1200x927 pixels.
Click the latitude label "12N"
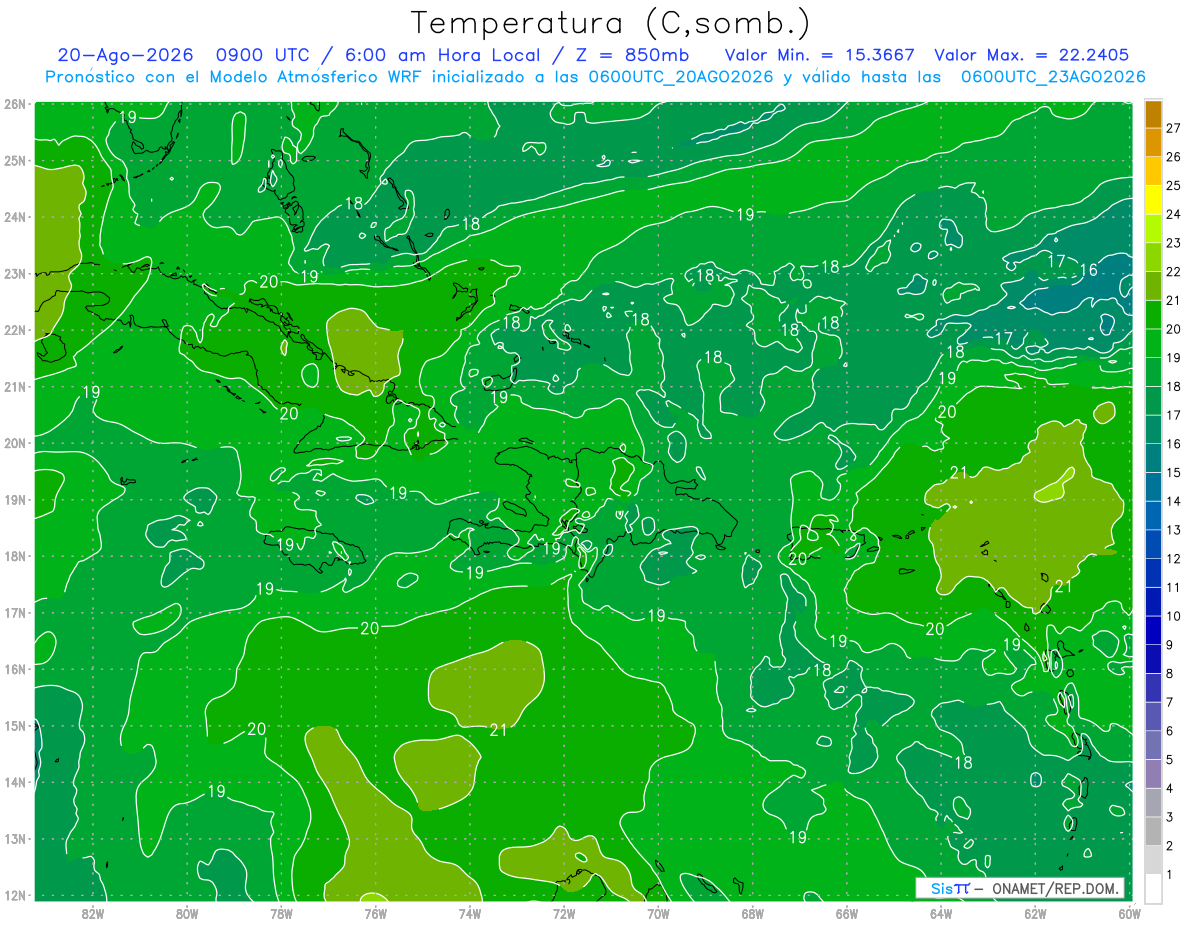pos(15,895)
